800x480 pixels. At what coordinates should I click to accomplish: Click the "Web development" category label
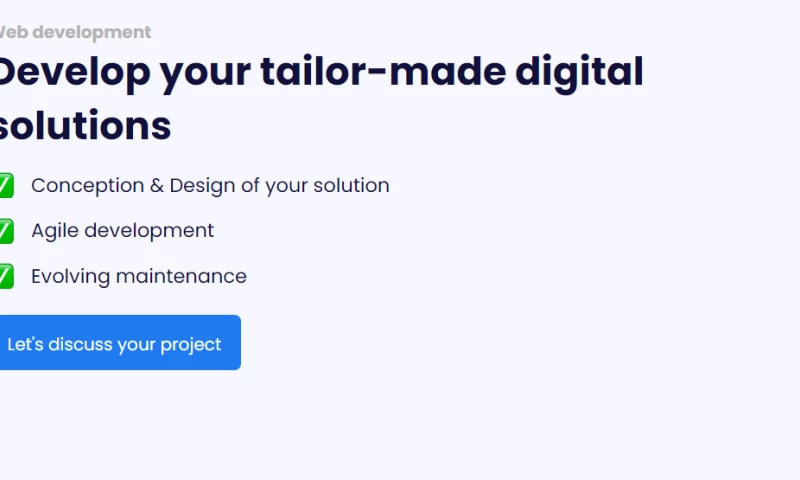tap(75, 32)
